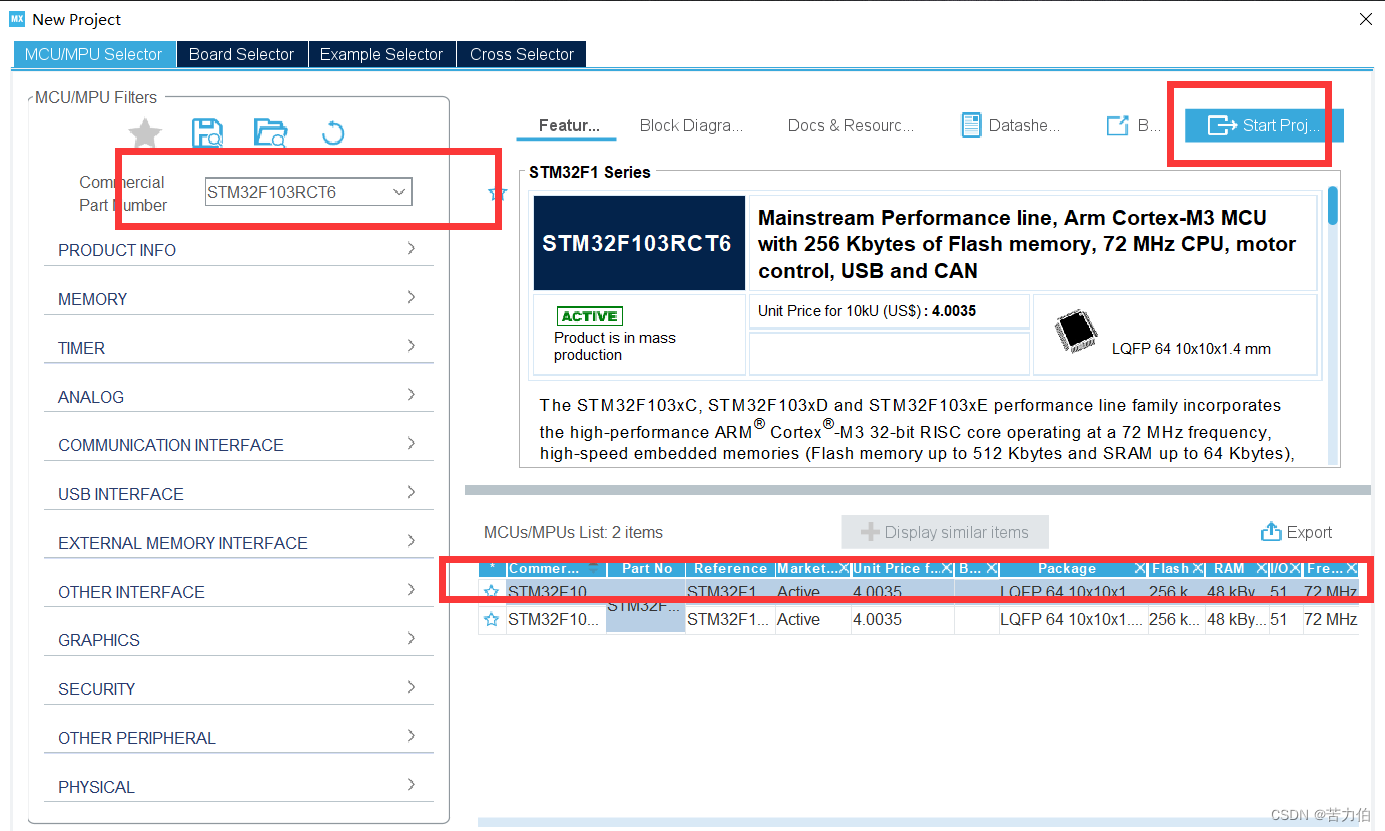
Task: Click the MX application icon in title bar
Action: pos(17,19)
